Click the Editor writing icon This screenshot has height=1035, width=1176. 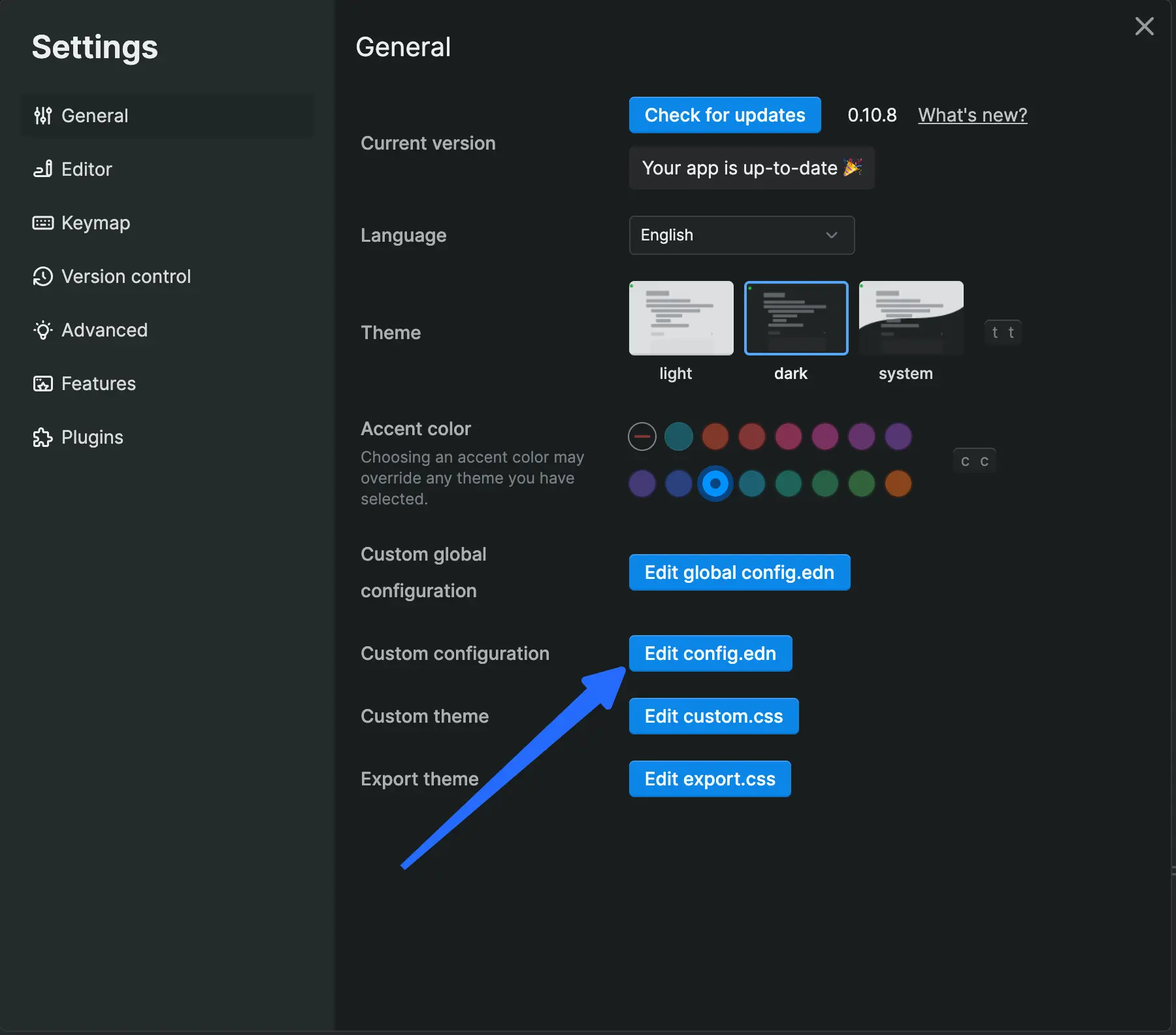[43, 169]
